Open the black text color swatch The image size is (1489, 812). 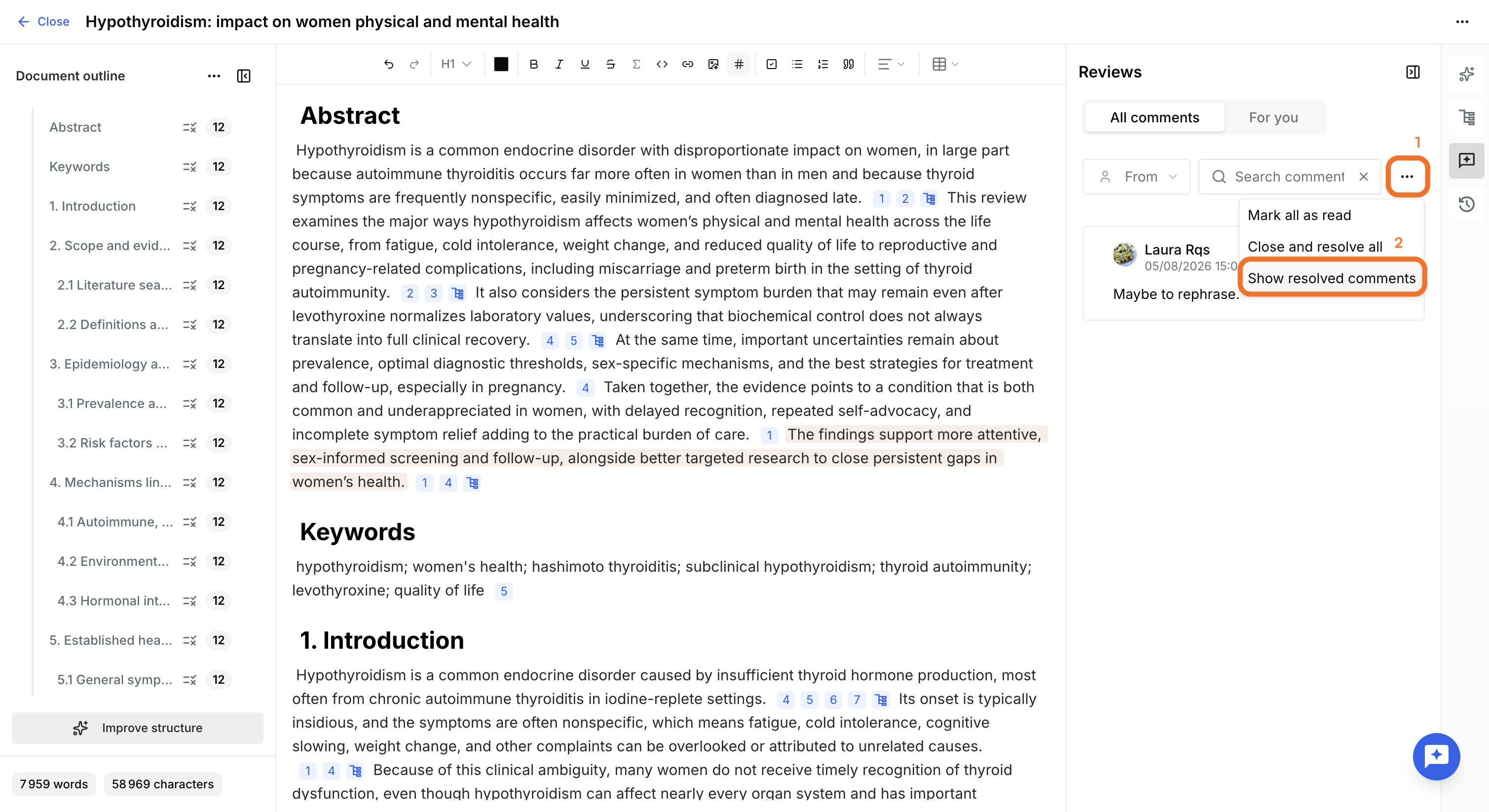click(x=501, y=64)
